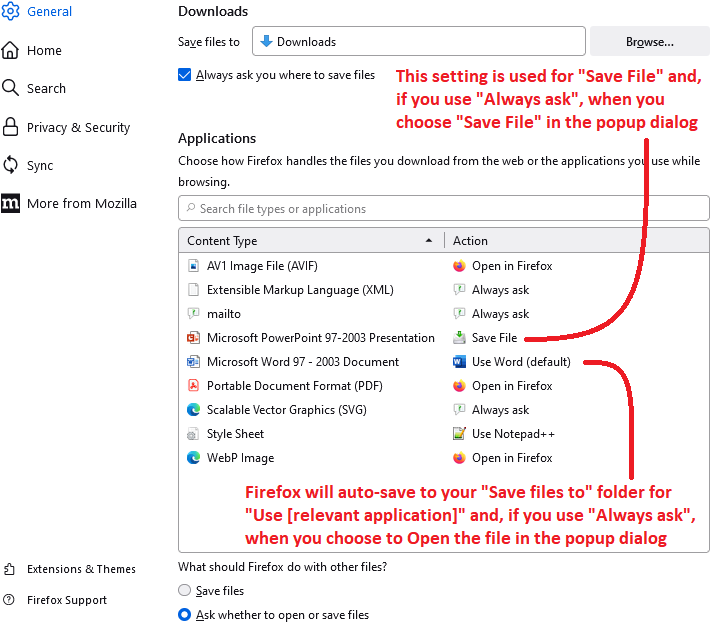Sort by Action column header
Viewport: 712px width, 625px height.
click(x=577, y=240)
